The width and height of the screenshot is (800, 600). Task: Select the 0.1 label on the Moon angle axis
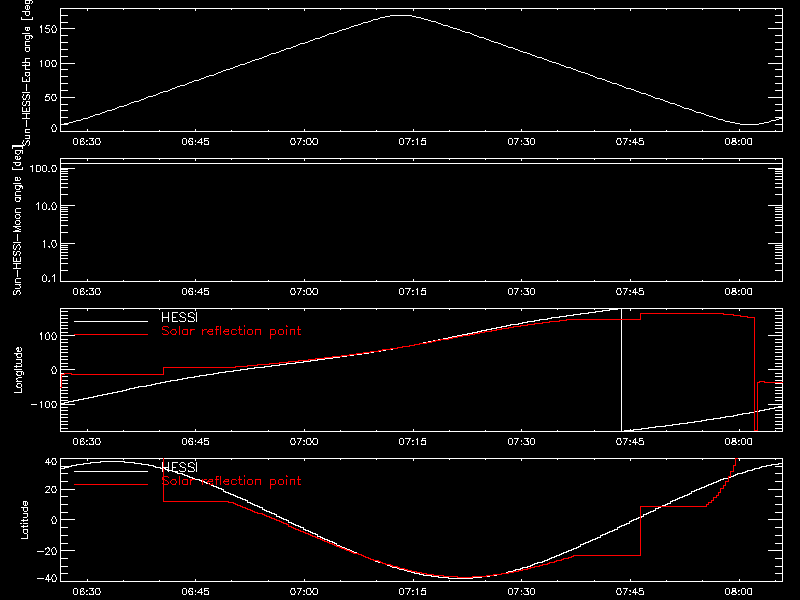click(51, 278)
